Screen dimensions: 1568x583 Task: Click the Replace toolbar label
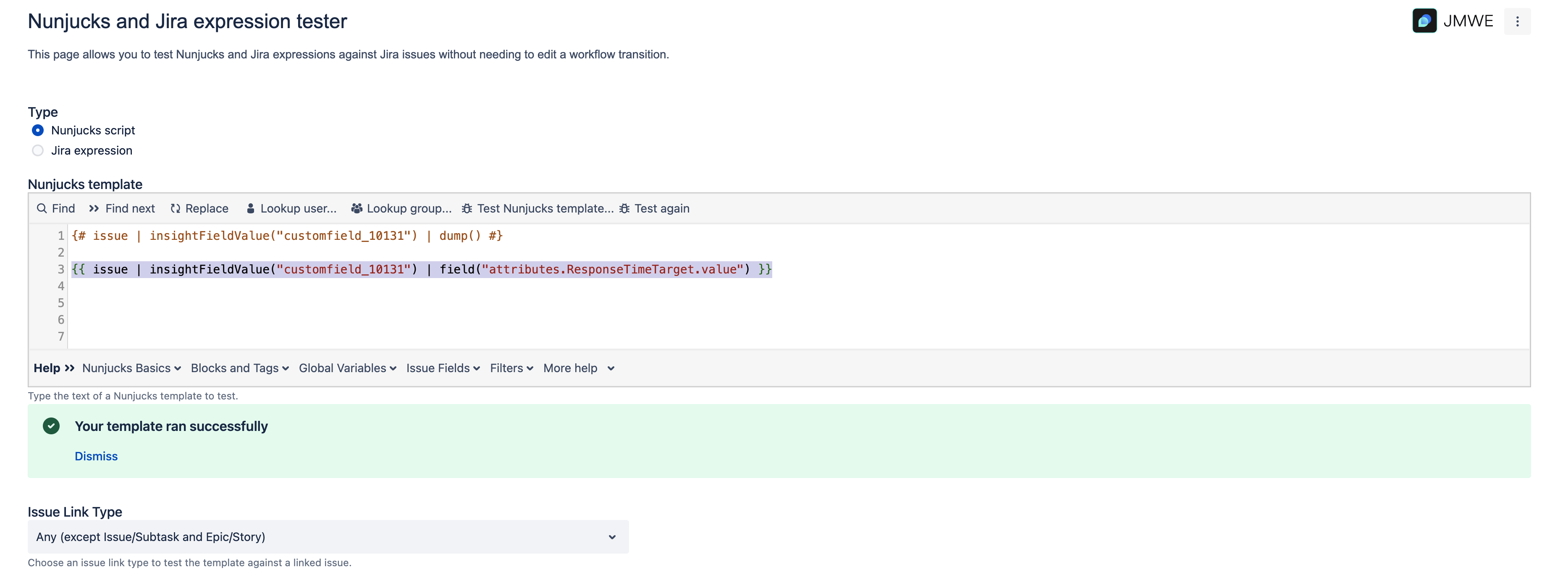pyautogui.click(x=207, y=209)
